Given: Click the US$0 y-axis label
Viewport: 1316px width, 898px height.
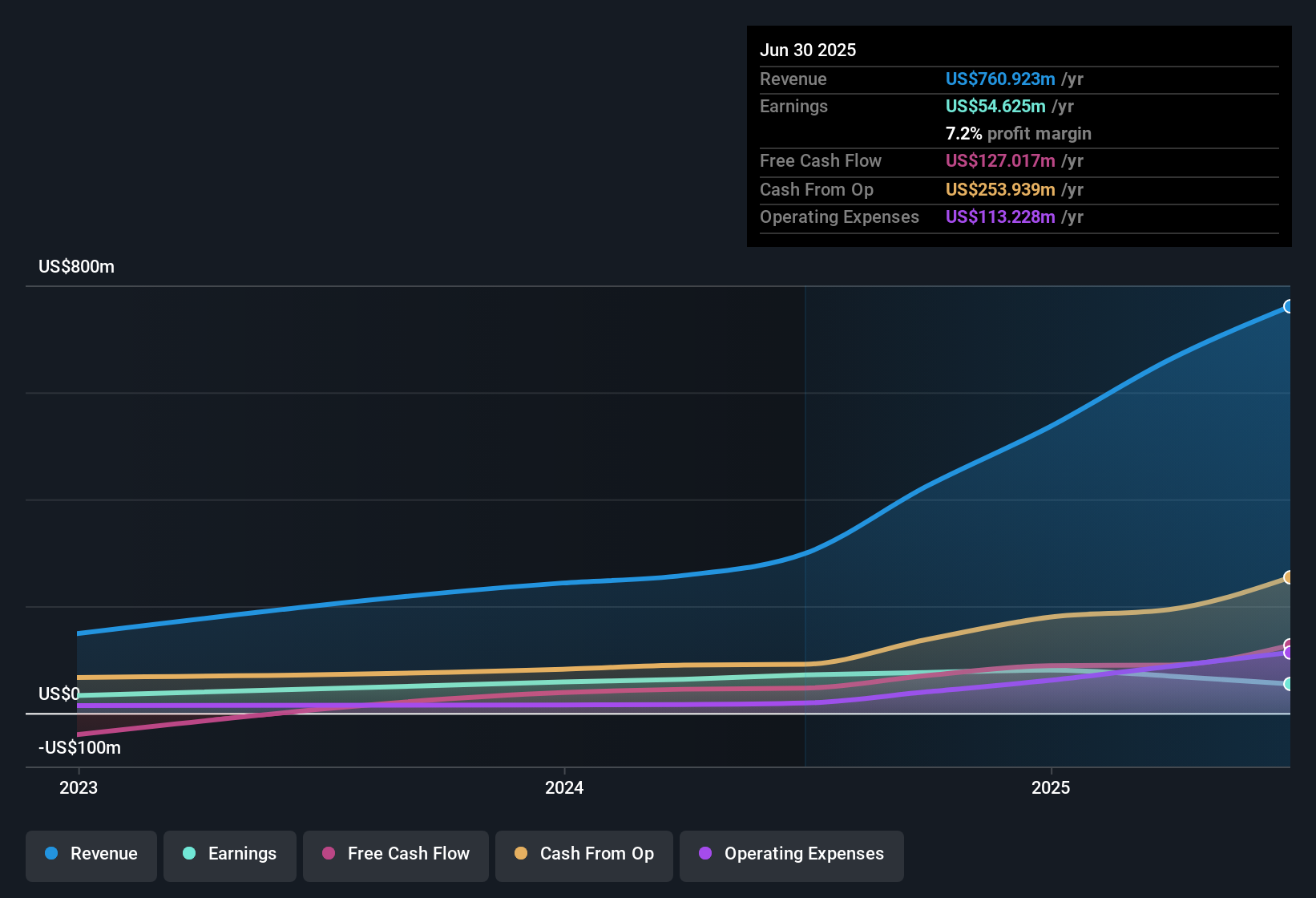Looking at the screenshot, I should (x=59, y=694).
